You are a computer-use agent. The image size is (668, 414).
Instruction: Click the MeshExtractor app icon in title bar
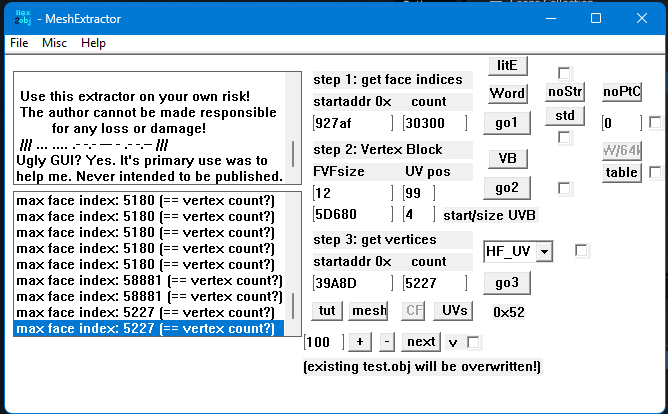tap(22, 18)
